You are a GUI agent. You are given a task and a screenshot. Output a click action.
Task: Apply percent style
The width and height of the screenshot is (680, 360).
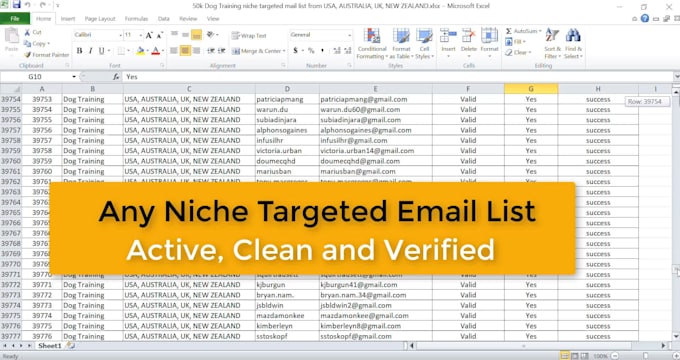pyautogui.click(x=311, y=51)
